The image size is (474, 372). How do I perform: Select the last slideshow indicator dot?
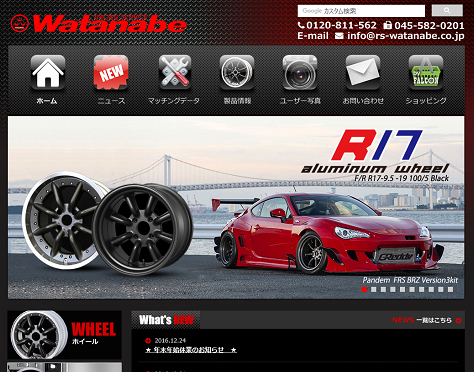pyautogui.click(x=450, y=289)
